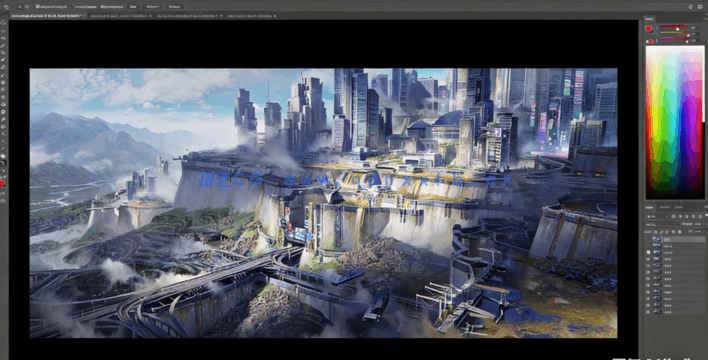Screen dimensions: 708x360
Task: Switch to the Paths tab
Action: 679,207
